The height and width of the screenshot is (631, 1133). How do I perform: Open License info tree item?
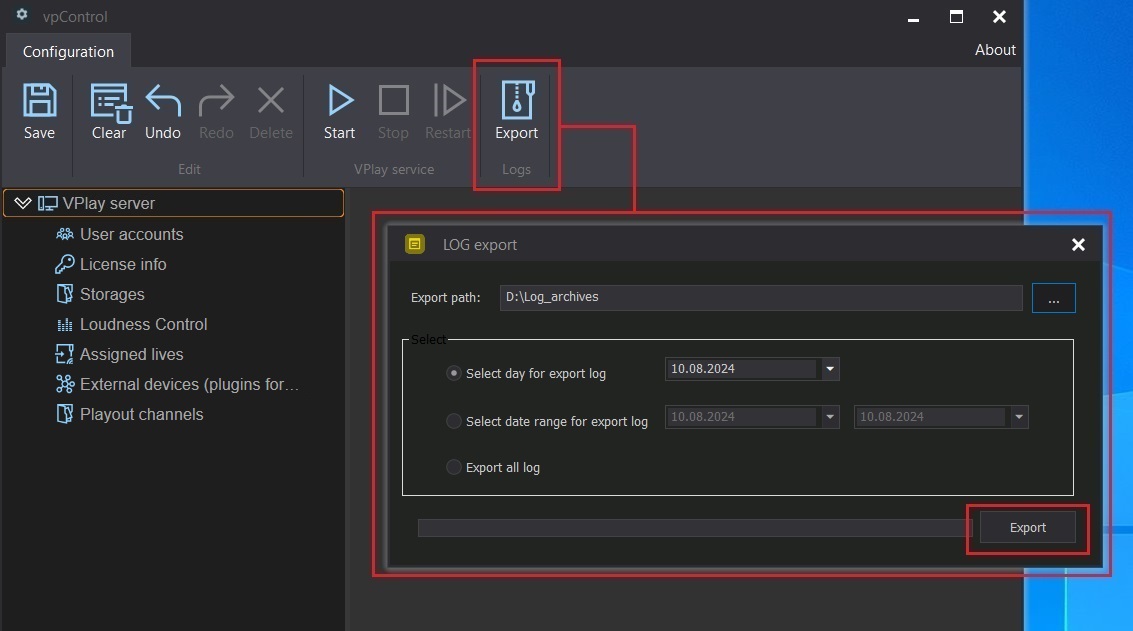click(123, 264)
